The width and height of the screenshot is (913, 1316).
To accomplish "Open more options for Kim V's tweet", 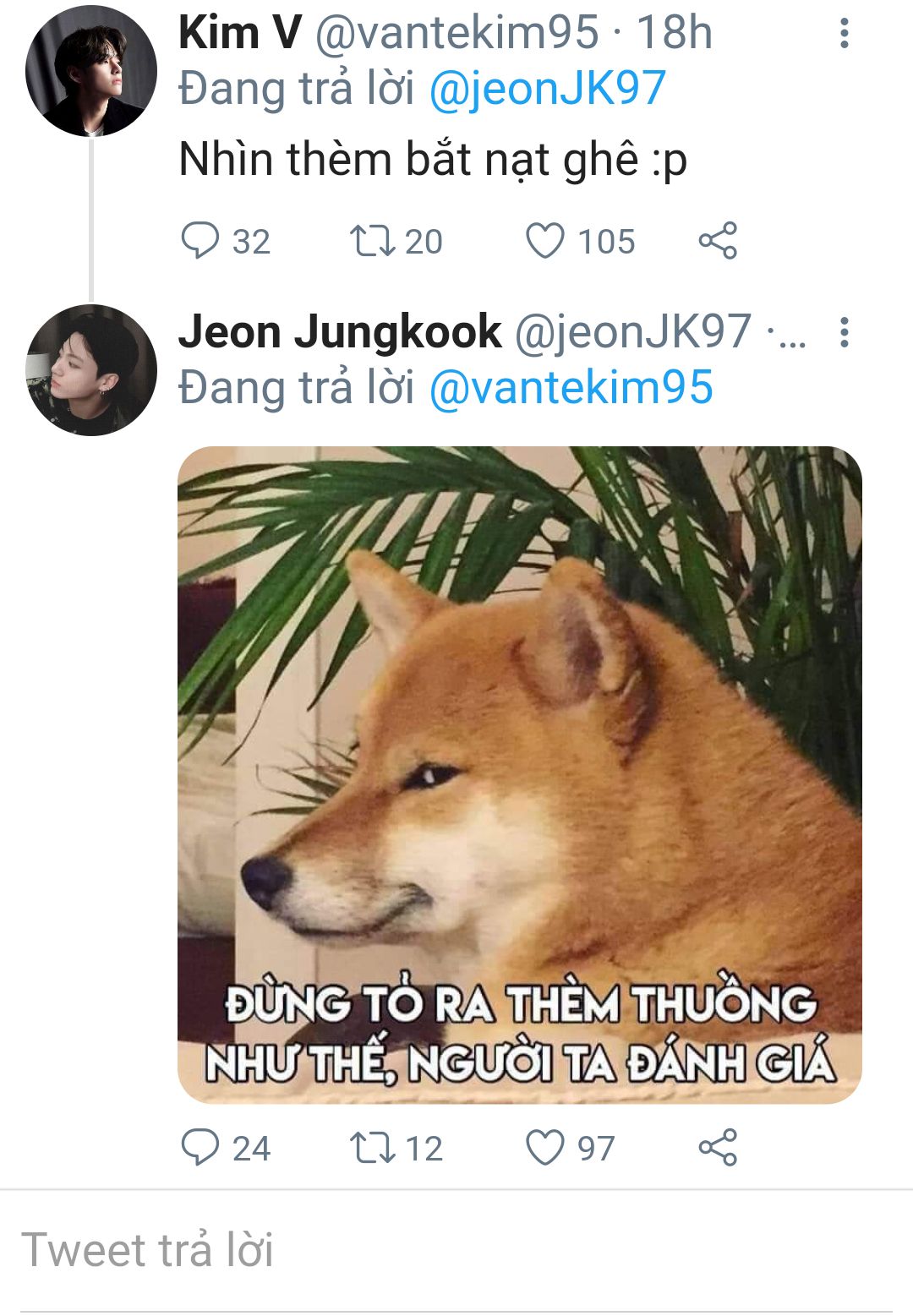I will [844, 33].
